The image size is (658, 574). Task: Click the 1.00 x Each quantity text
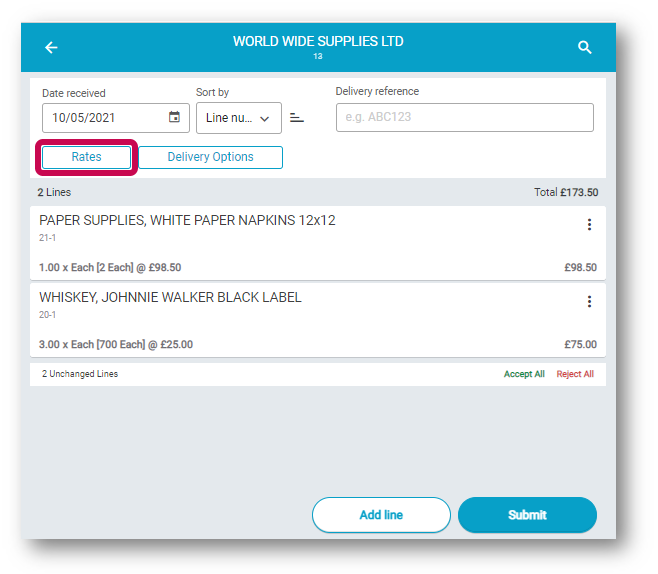click(110, 267)
